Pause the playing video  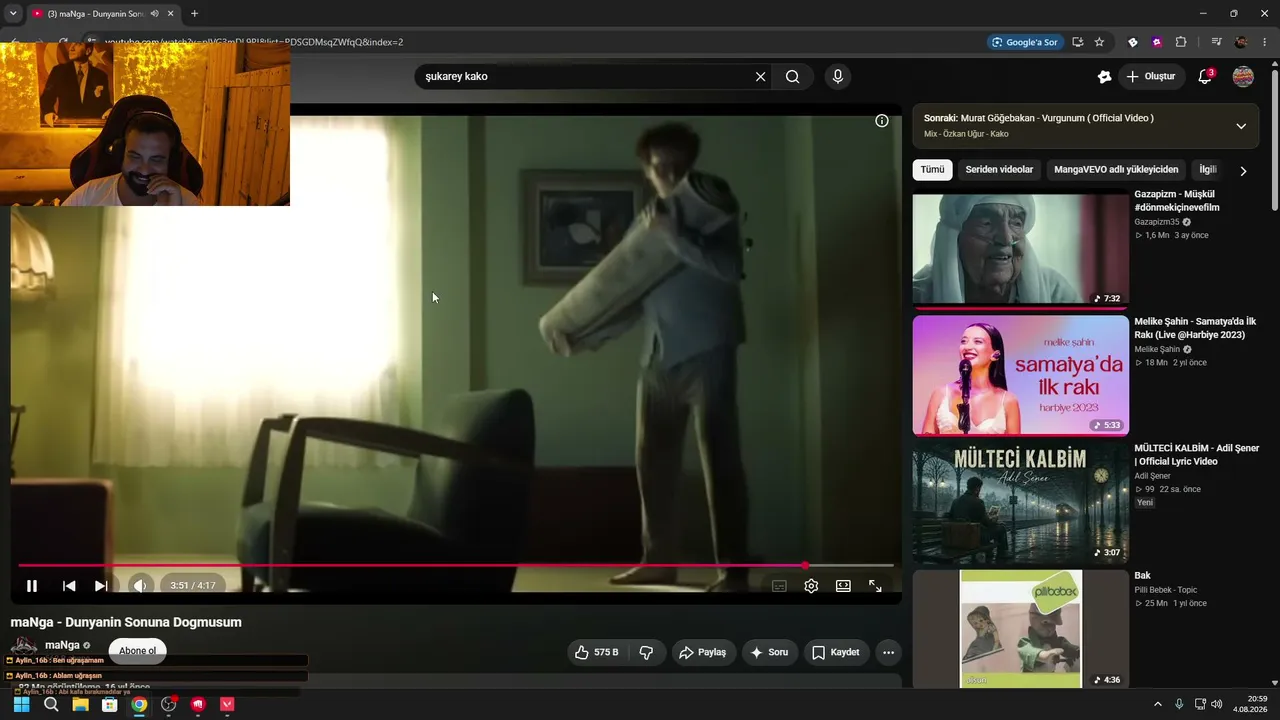[x=32, y=586]
